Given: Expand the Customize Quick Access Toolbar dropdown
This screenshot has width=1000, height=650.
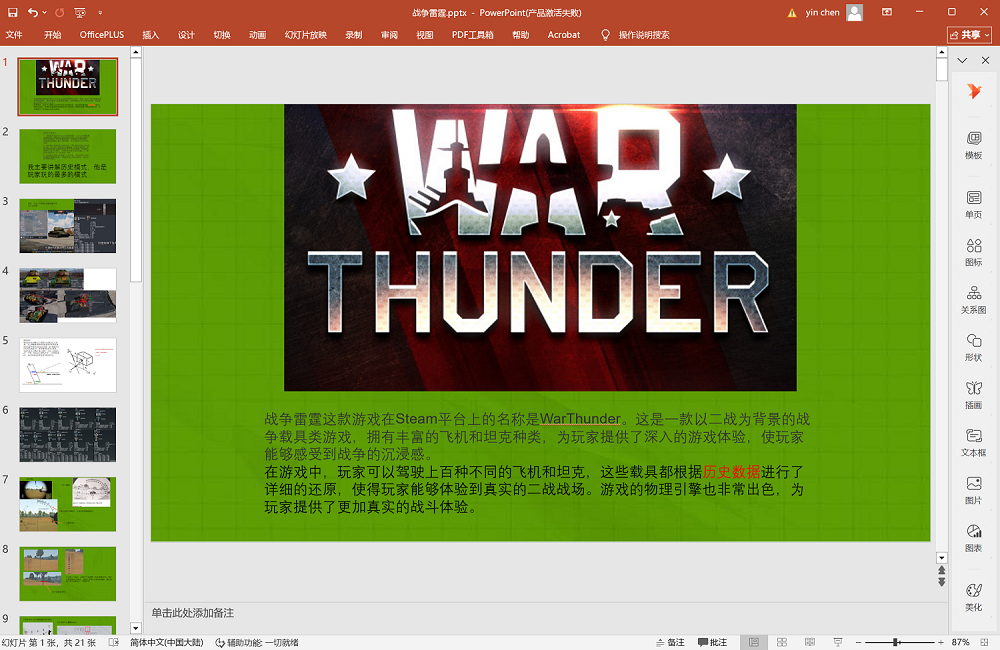Looking at the screenshot, I should 100,13.
